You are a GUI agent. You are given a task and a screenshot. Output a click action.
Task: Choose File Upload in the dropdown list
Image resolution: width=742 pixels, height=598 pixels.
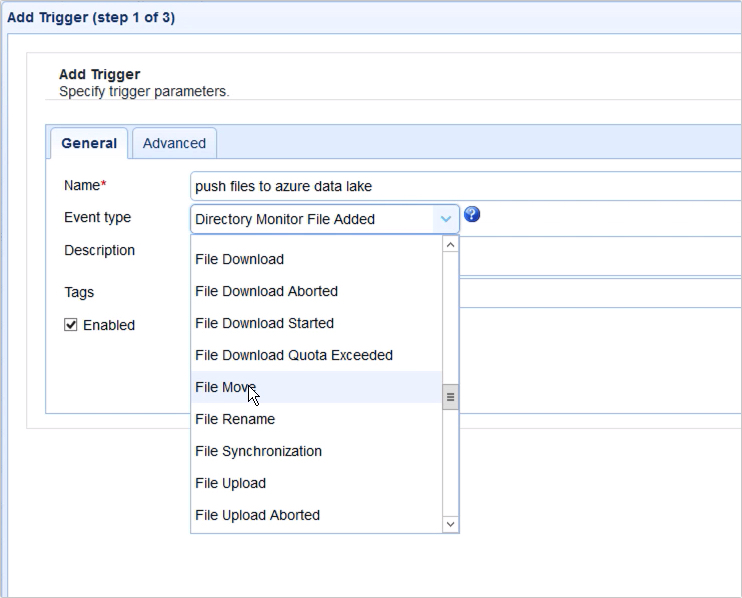[231, 483]
